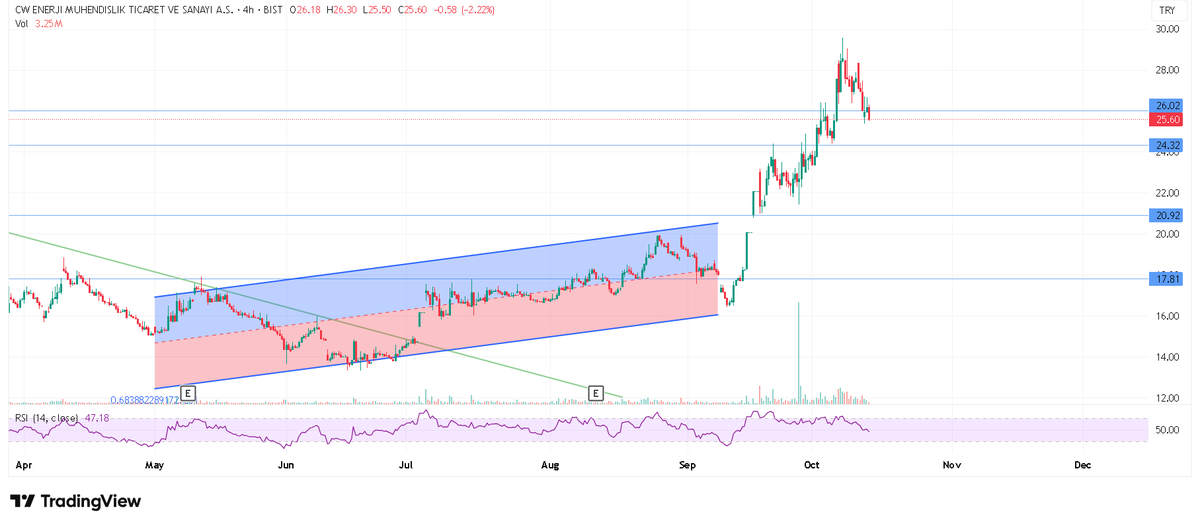Select the TRY currency label

point(1166,10)
